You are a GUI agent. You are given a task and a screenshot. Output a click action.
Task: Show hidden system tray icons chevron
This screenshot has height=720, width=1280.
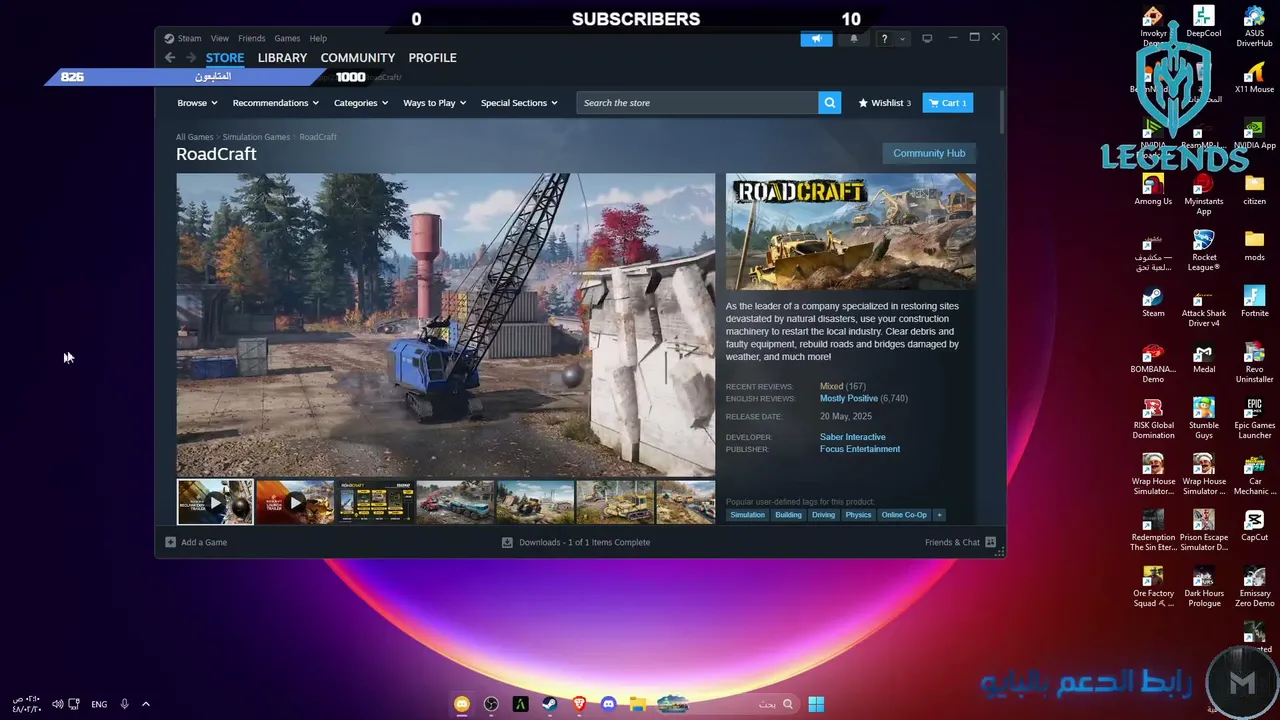(x=146, y=704)
